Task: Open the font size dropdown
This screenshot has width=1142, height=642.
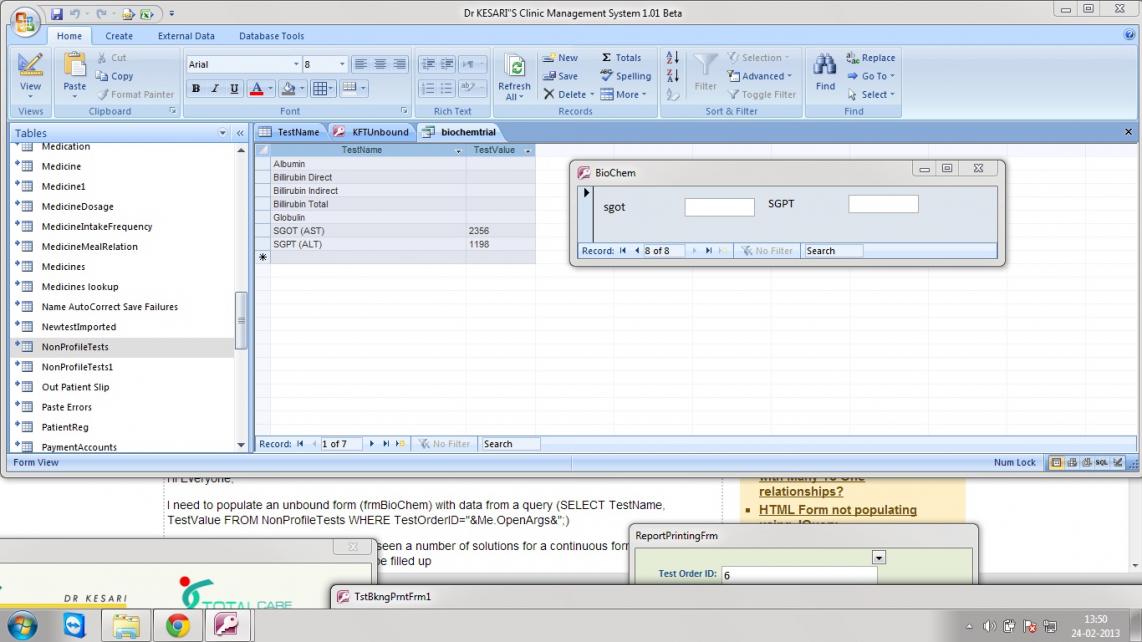Action: click(342, 64)
